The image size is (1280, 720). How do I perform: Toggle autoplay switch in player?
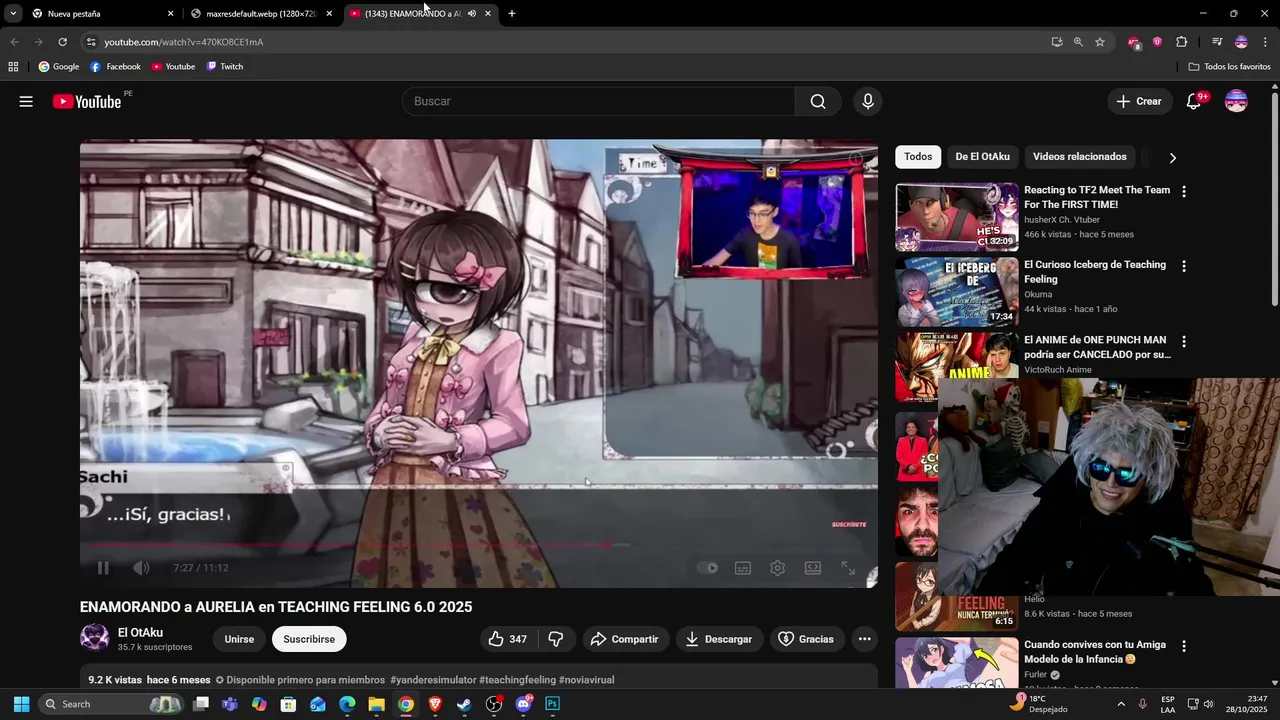[x=708, y=568]
